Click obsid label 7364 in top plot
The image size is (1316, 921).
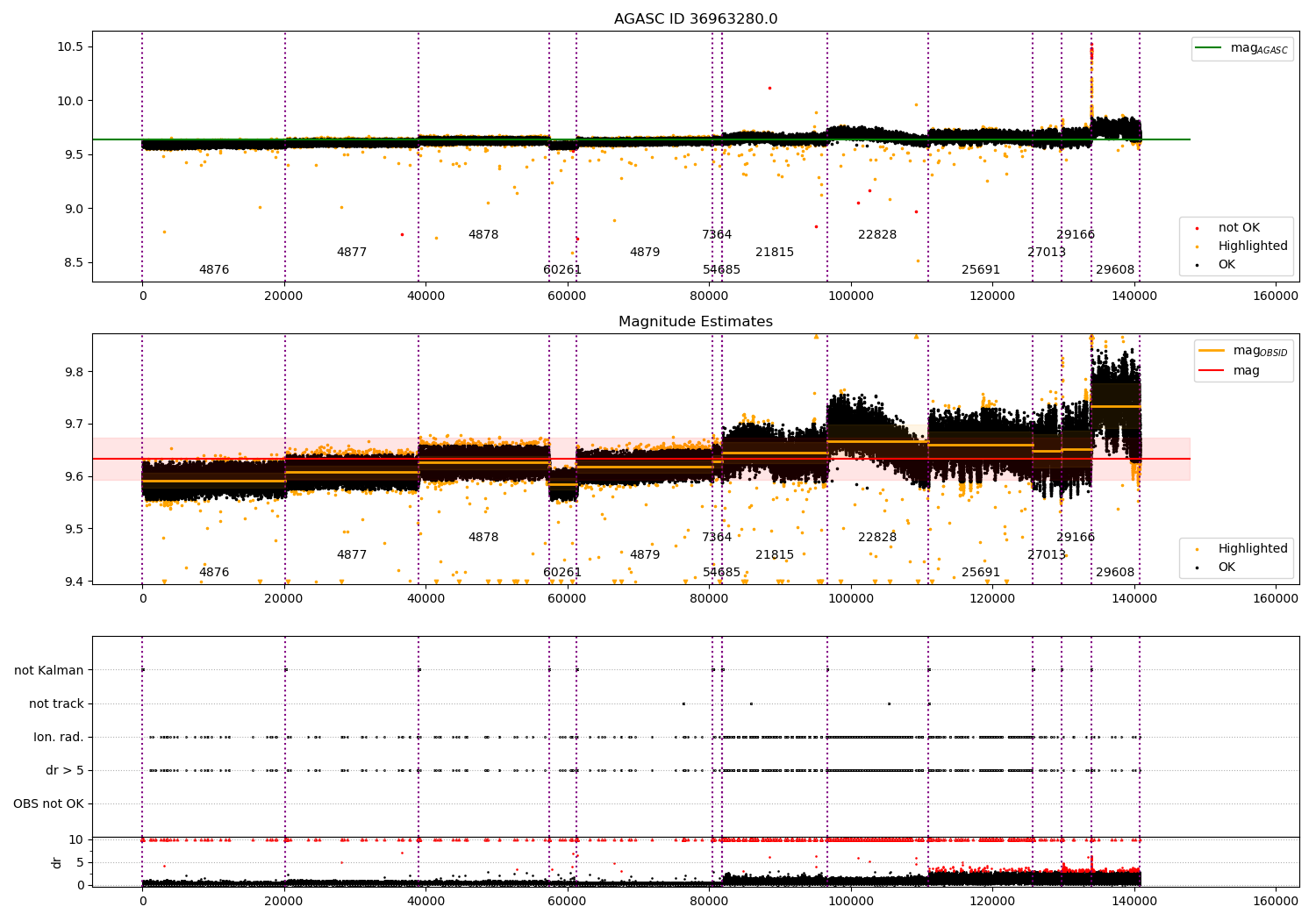(717, 235)
